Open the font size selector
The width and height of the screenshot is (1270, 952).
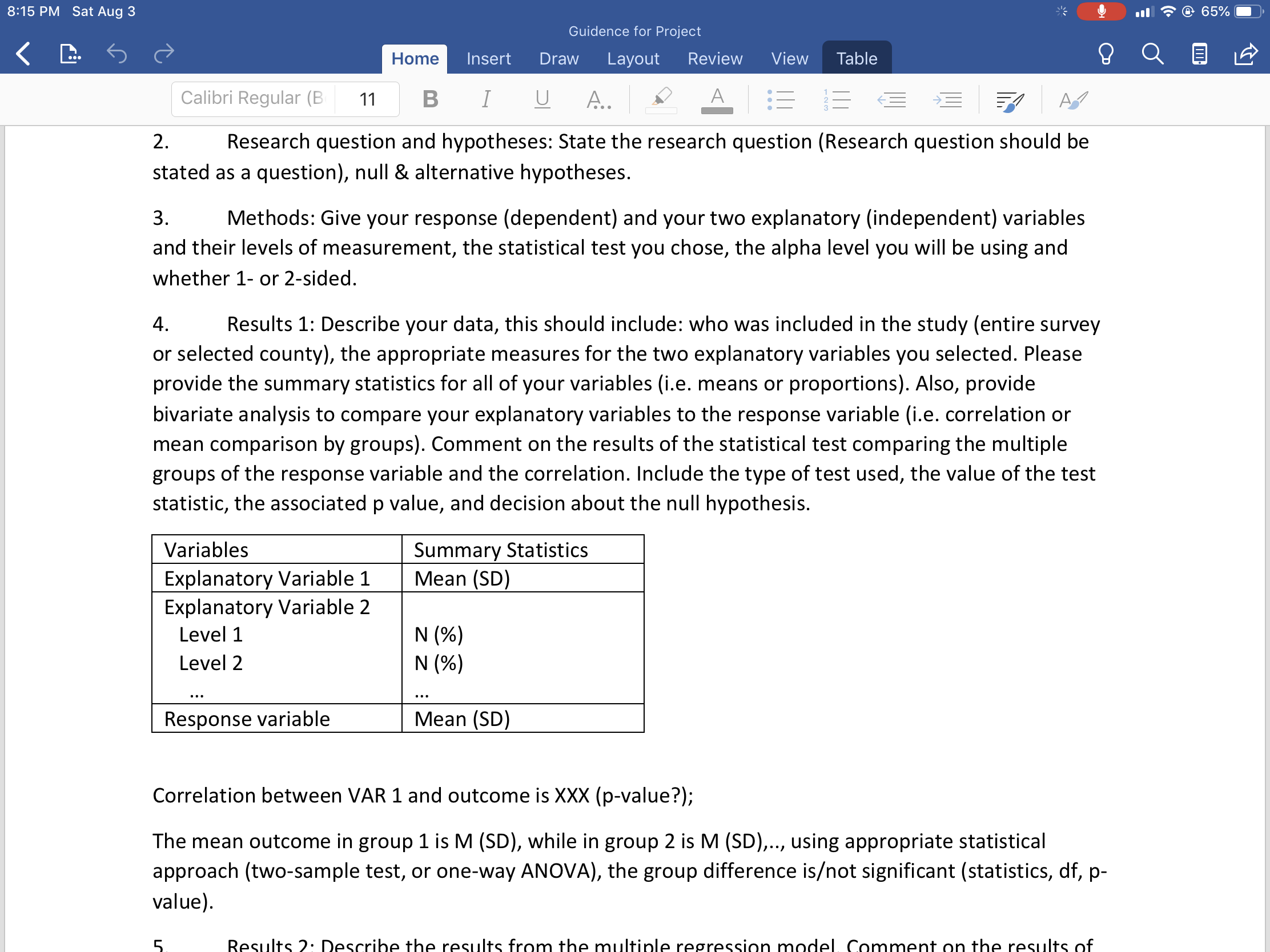point(366,99)
